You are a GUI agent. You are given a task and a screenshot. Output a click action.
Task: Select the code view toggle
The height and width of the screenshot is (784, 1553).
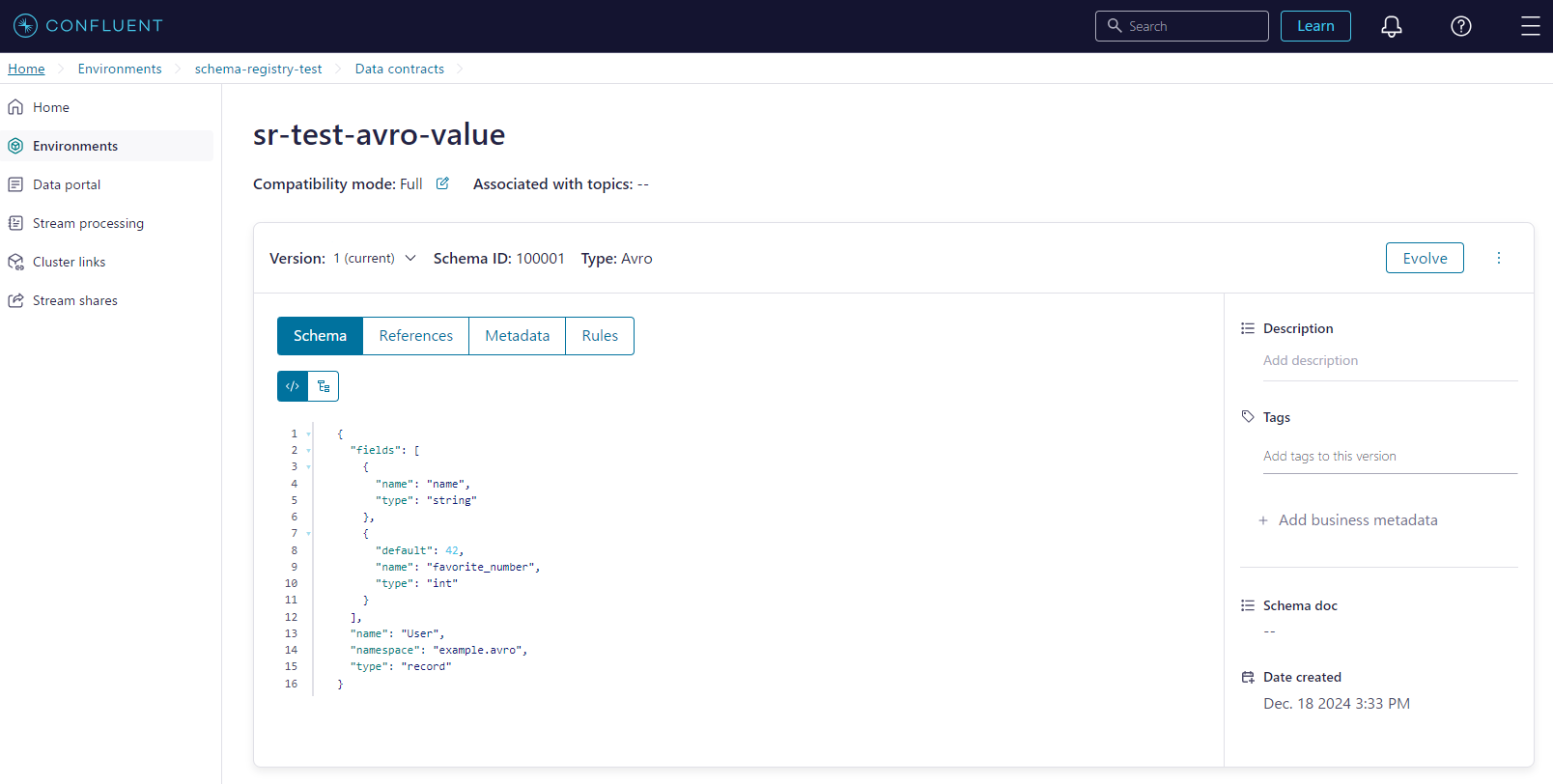point(293,386)
